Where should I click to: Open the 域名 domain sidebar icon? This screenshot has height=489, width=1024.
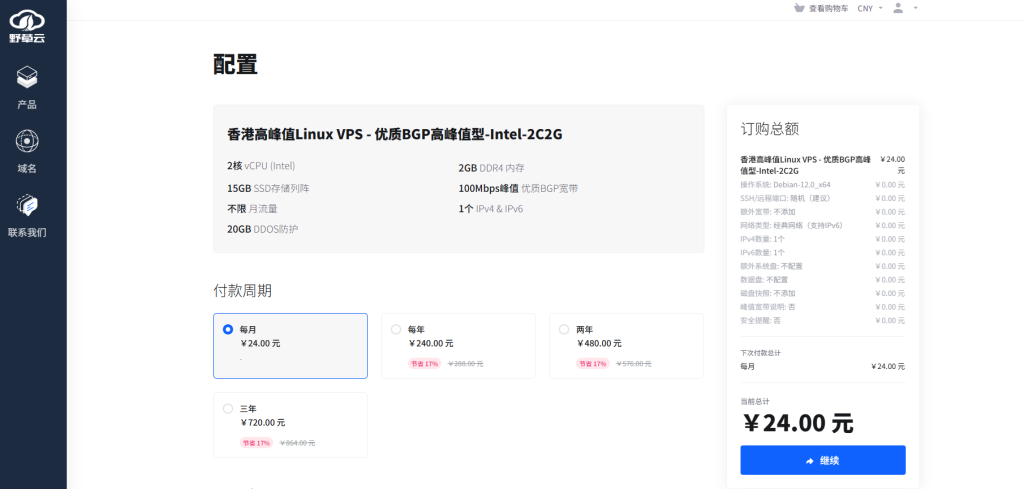[27, 141]
